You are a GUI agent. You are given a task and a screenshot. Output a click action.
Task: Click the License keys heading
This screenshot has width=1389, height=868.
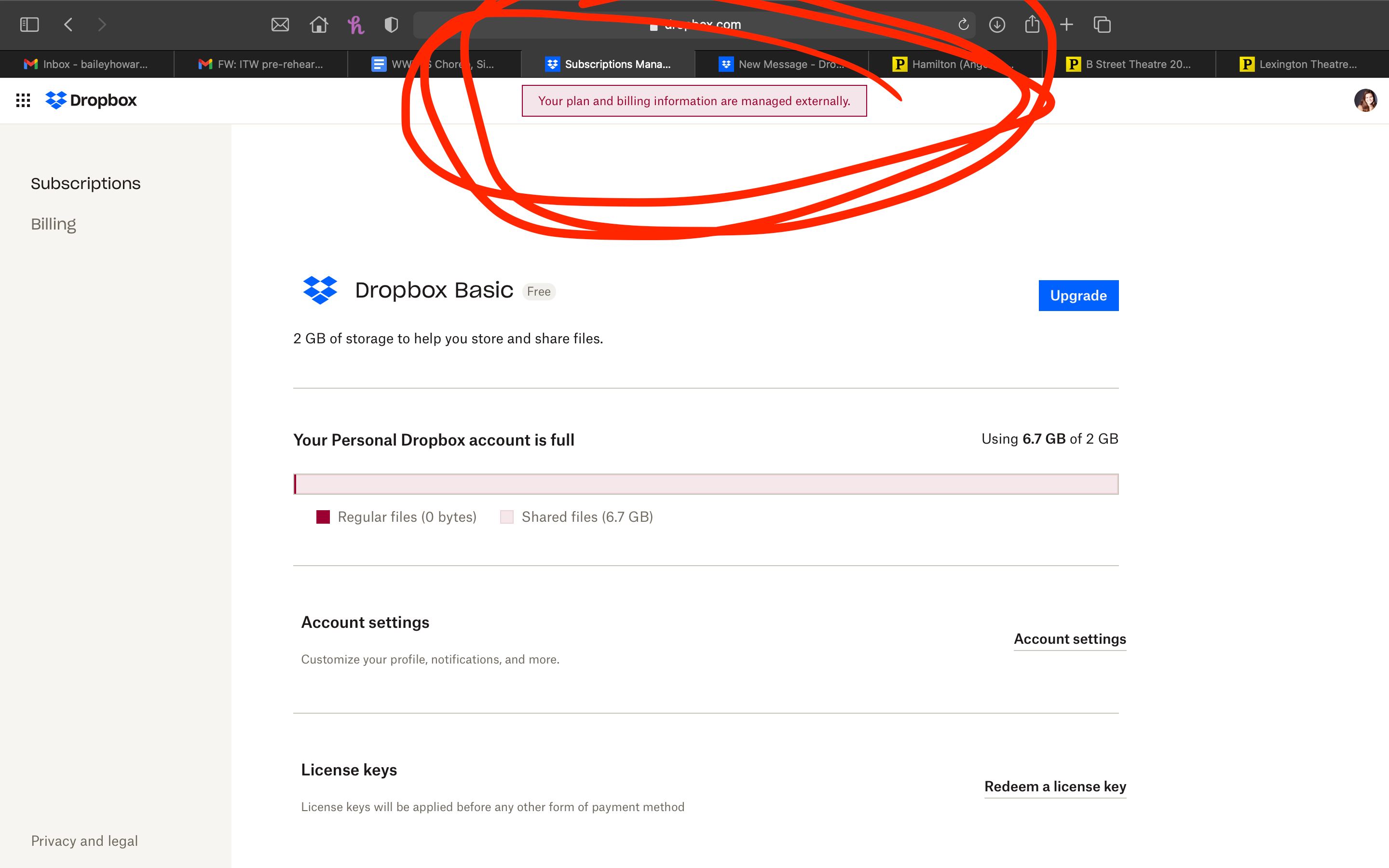(x=349, y=770)
